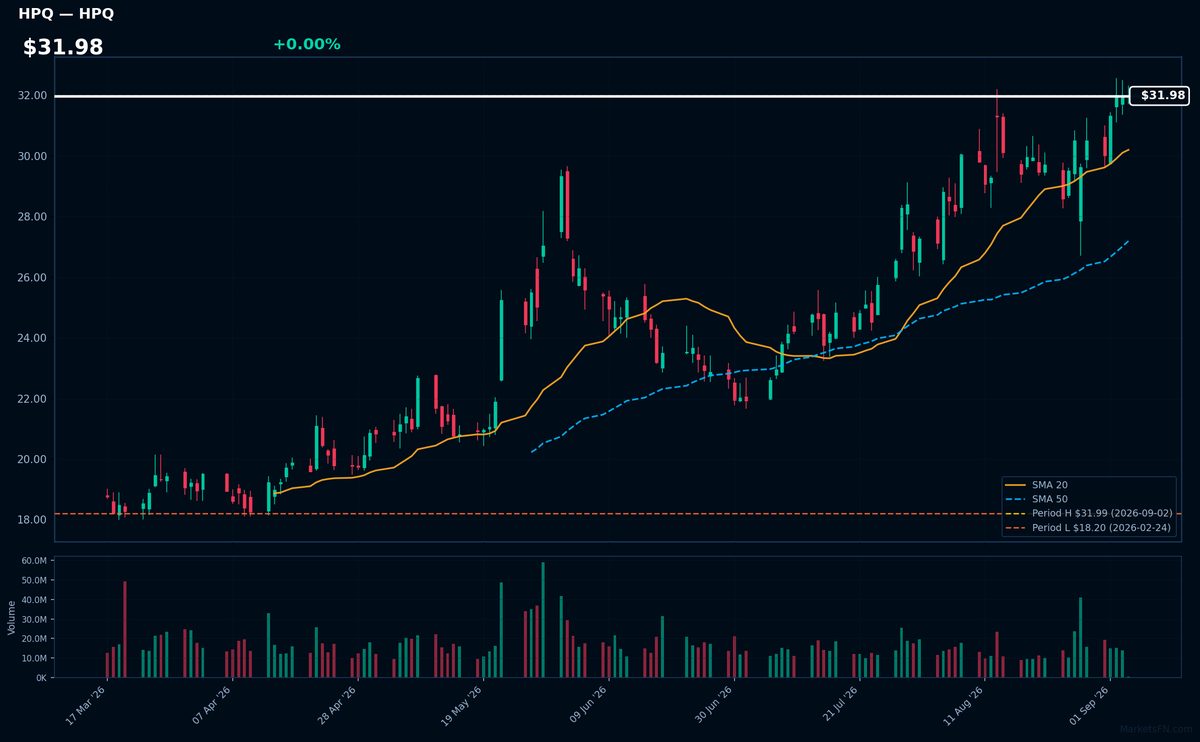Image resolution: width=1200 pixels, height=742 pixels.
Task: Click the HPQ — HPQ chart title
Action: [66, 14]
